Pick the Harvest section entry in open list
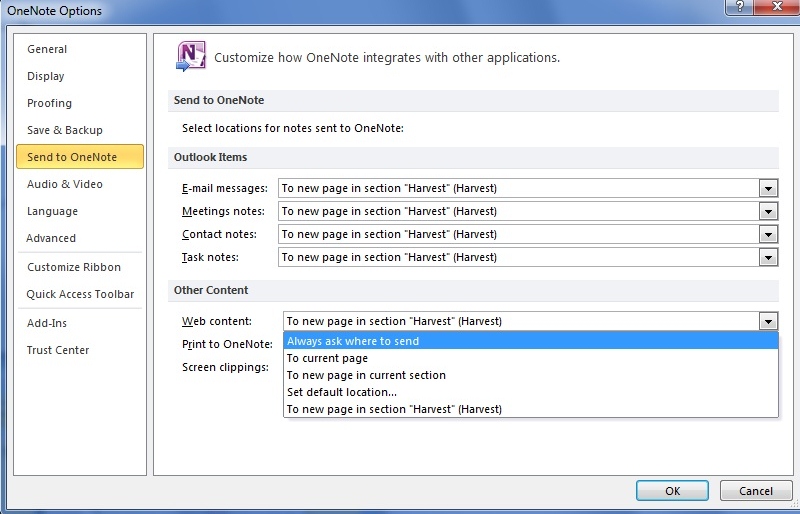 pyautogui.click(x=531, y=409)
